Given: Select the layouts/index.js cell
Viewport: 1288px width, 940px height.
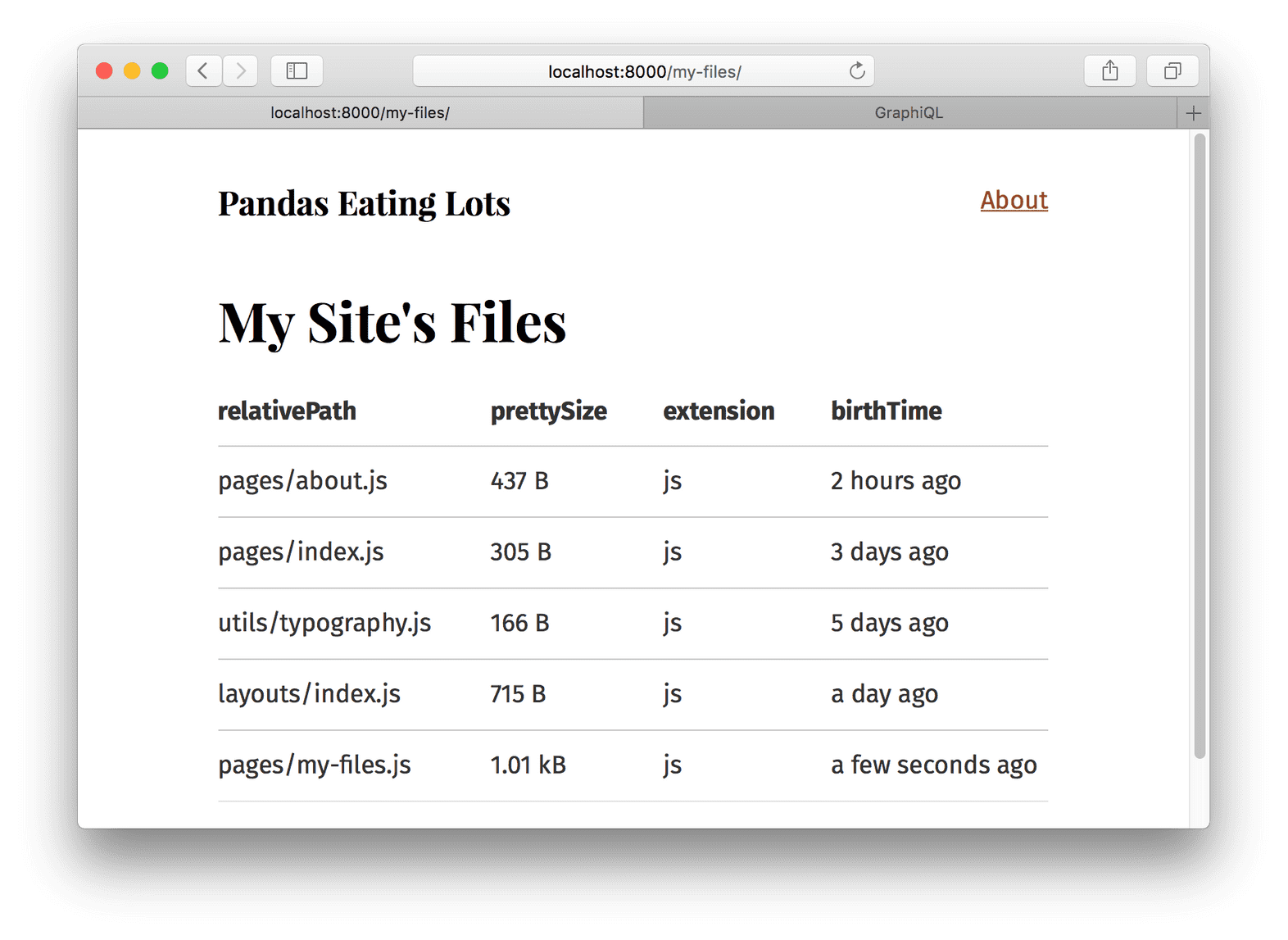Looking at the screenshot, I should tap(309, 694).
